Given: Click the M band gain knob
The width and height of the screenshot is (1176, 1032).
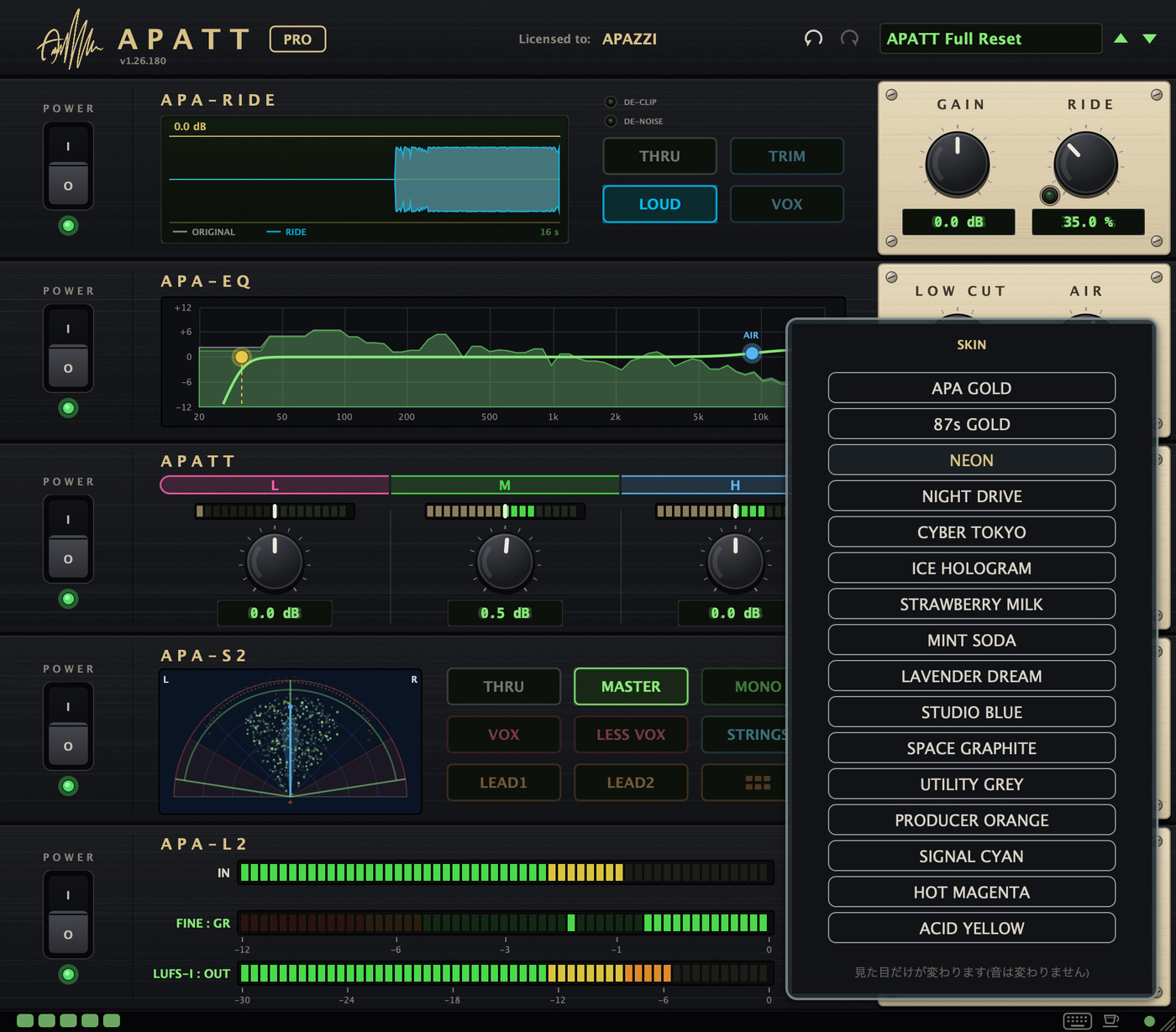Looking at the screenshot, I should coord(505,561).
